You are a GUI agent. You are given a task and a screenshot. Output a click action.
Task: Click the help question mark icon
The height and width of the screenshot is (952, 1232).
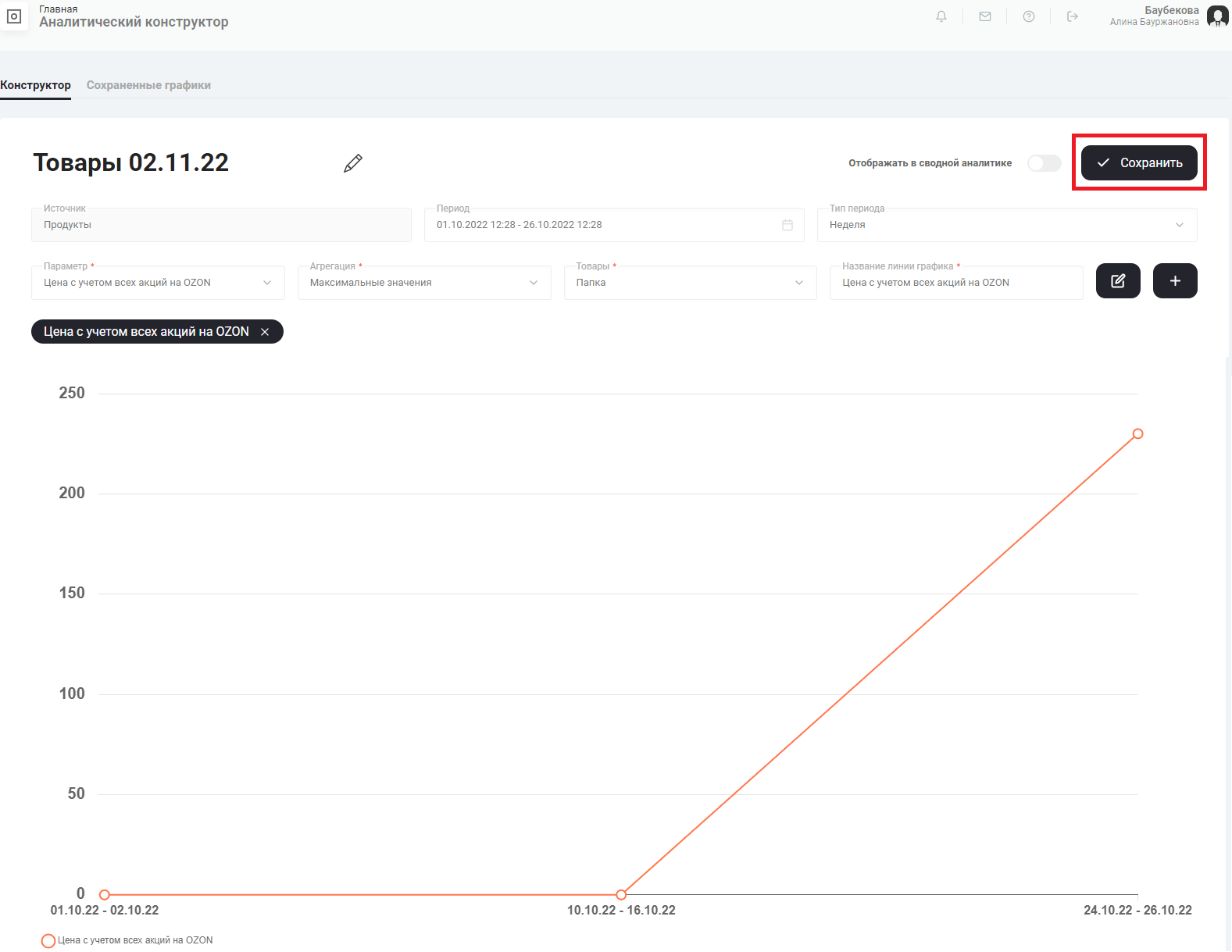1029,16
